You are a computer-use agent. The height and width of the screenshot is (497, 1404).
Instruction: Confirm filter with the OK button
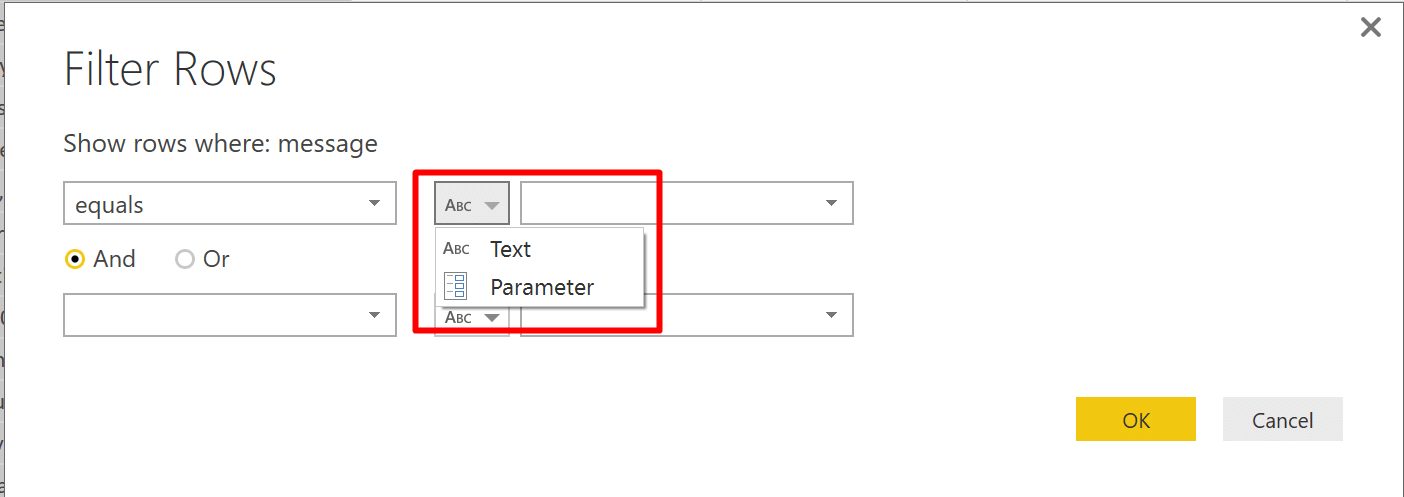point(1136,419)
